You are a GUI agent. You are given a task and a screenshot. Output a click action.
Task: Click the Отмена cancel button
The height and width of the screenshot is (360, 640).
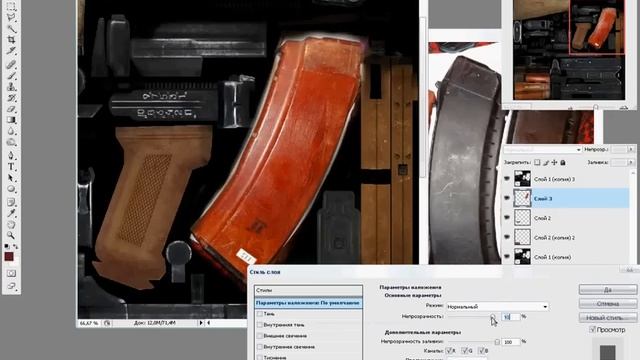[608, 304]
